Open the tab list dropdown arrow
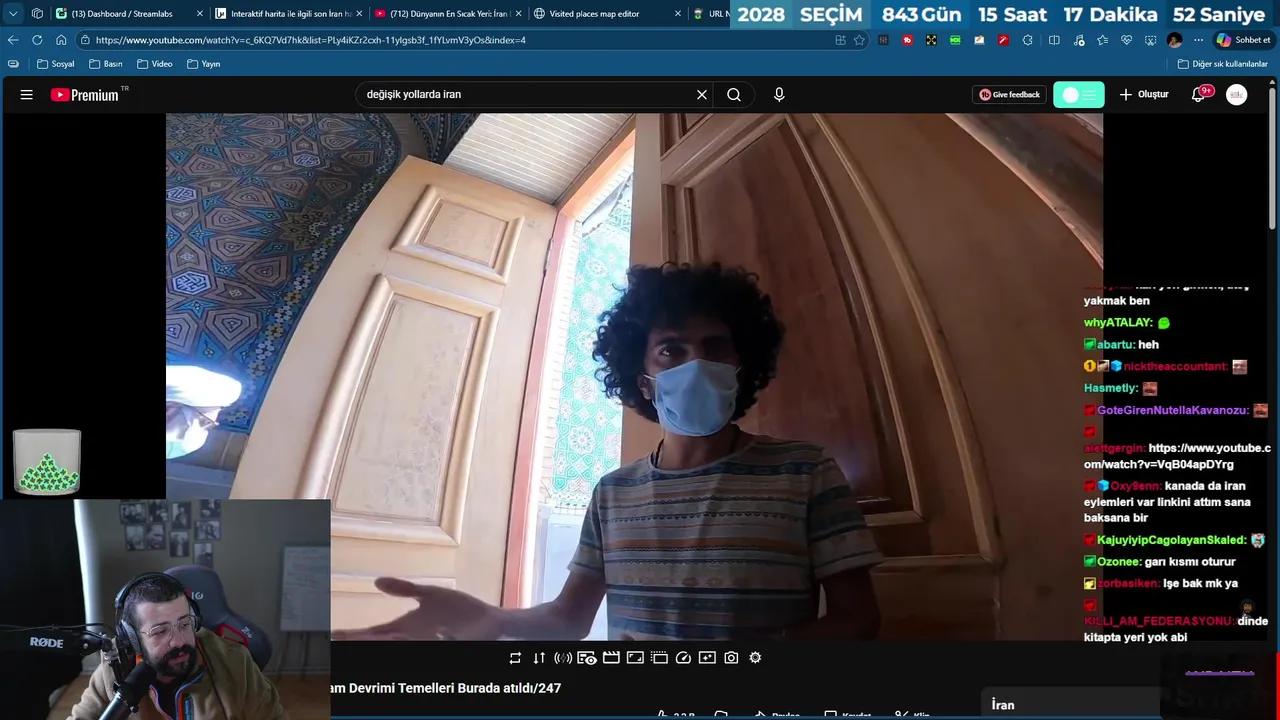This screenshot has height=720, width=1280. pyautogui.click(x=13, y=14)
